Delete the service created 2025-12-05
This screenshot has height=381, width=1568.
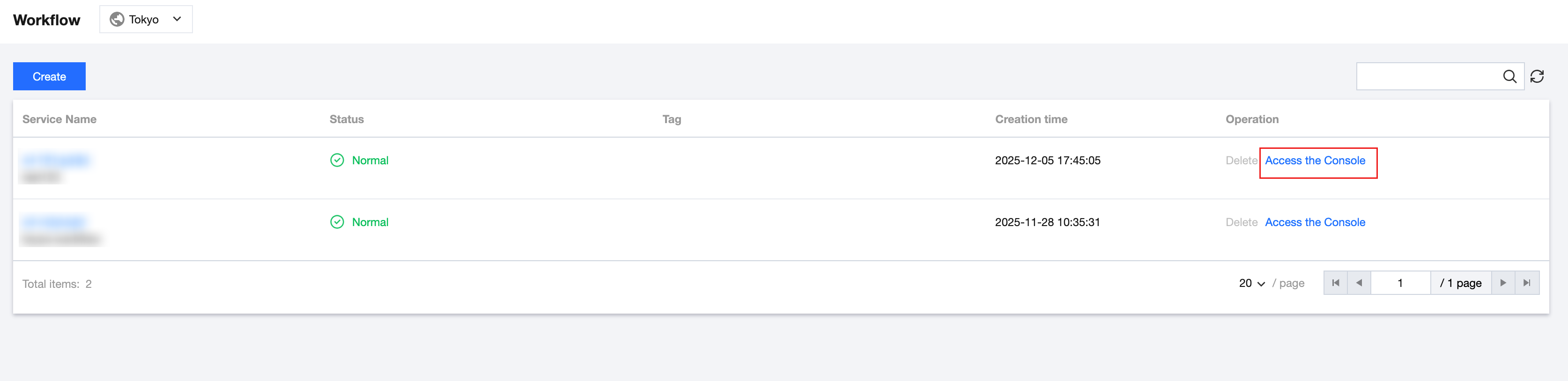pos(1241,161)
